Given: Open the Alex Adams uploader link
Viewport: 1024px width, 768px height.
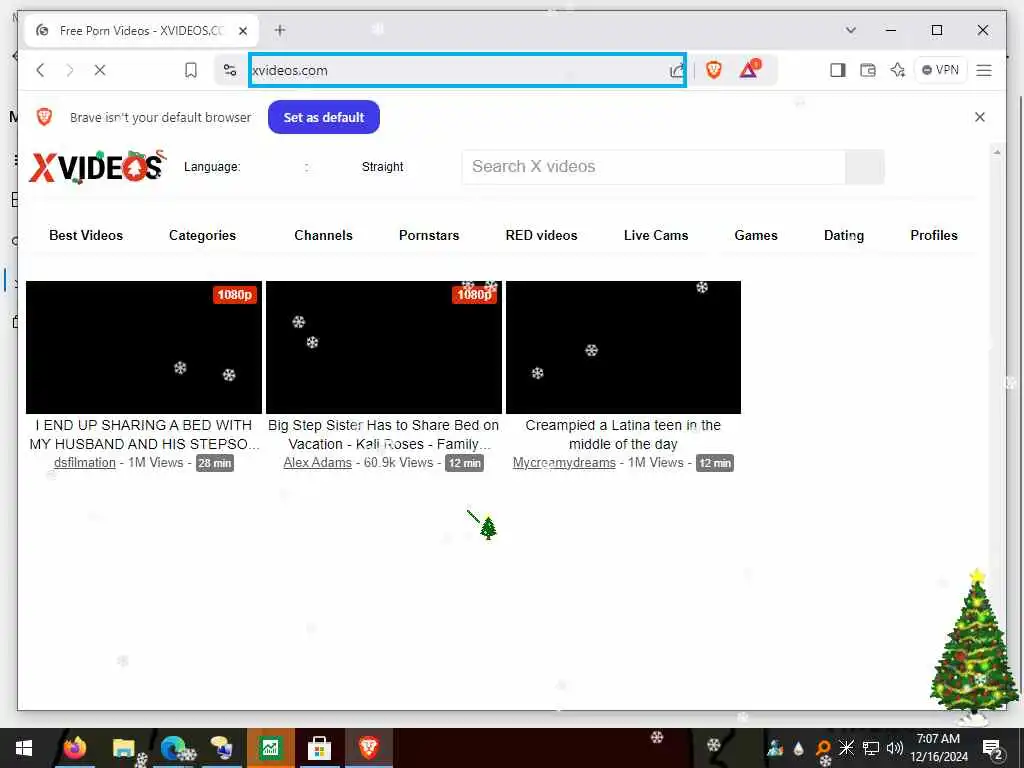Looking at the screenshot, I should click(317, 463).
